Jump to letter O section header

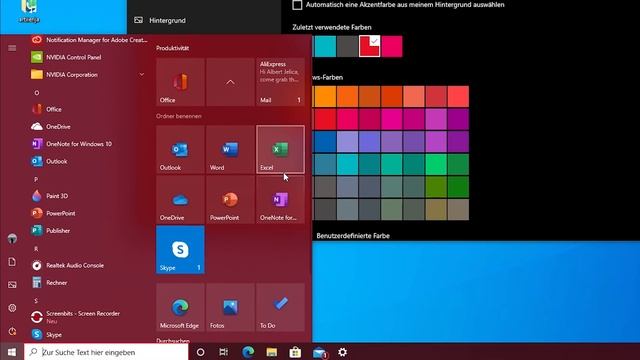pyautogui.click(x=36, y=93)
